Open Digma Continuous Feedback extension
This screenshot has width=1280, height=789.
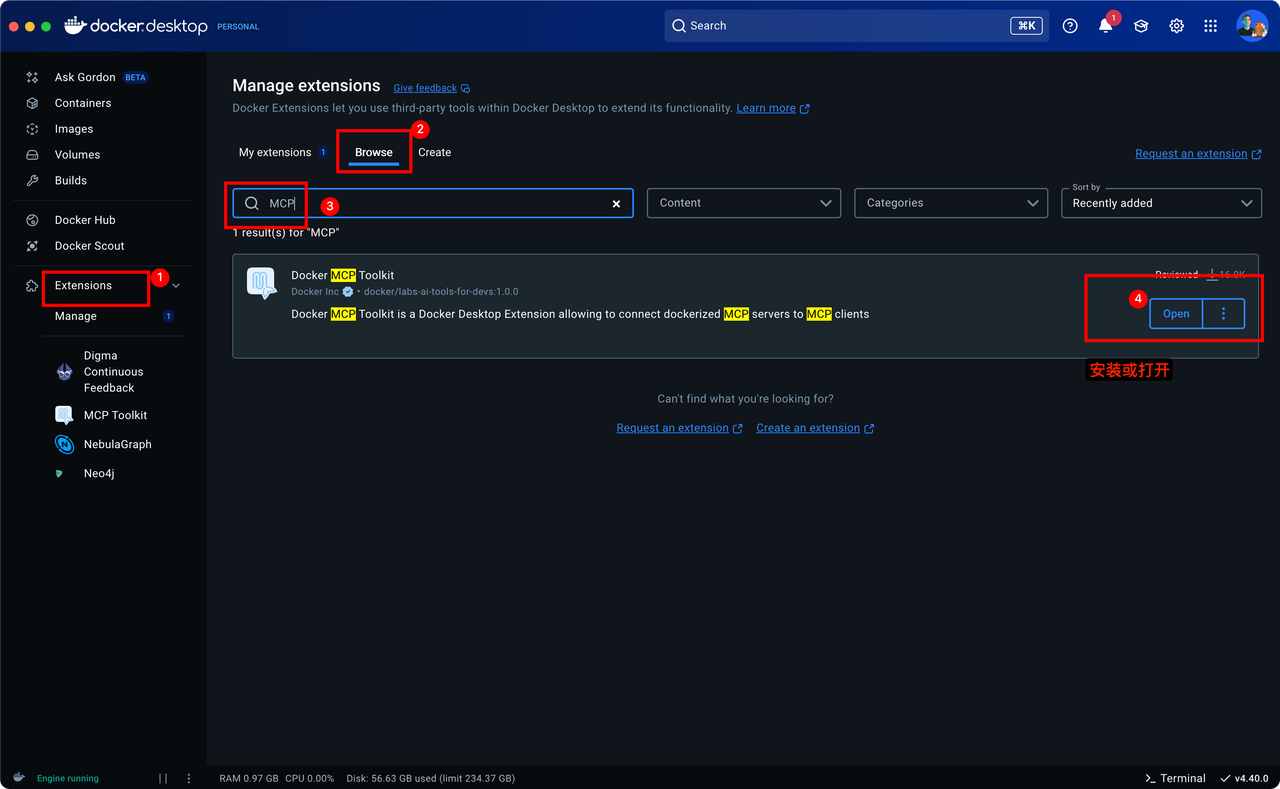114,372
